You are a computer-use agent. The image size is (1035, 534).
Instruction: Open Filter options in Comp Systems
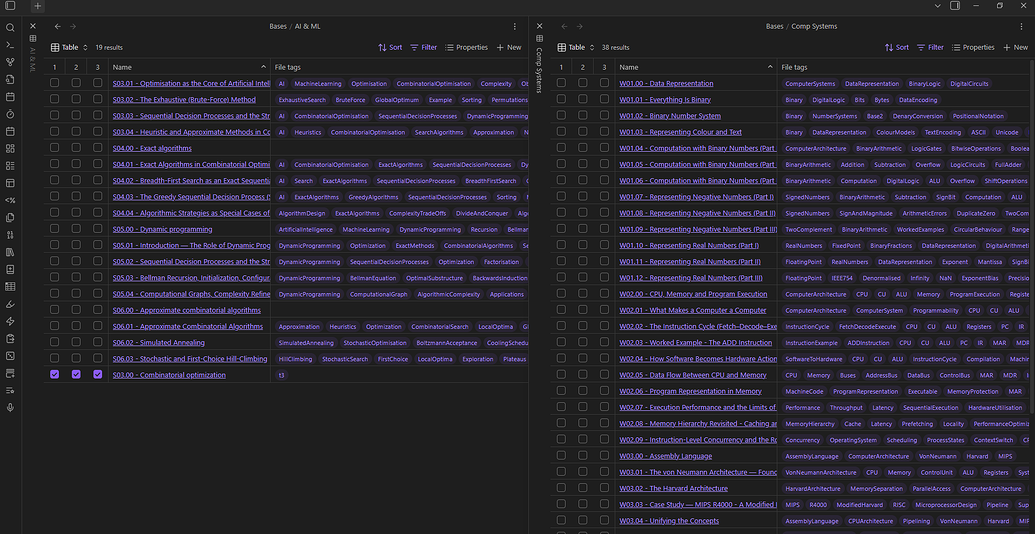(x=929, y=48)
